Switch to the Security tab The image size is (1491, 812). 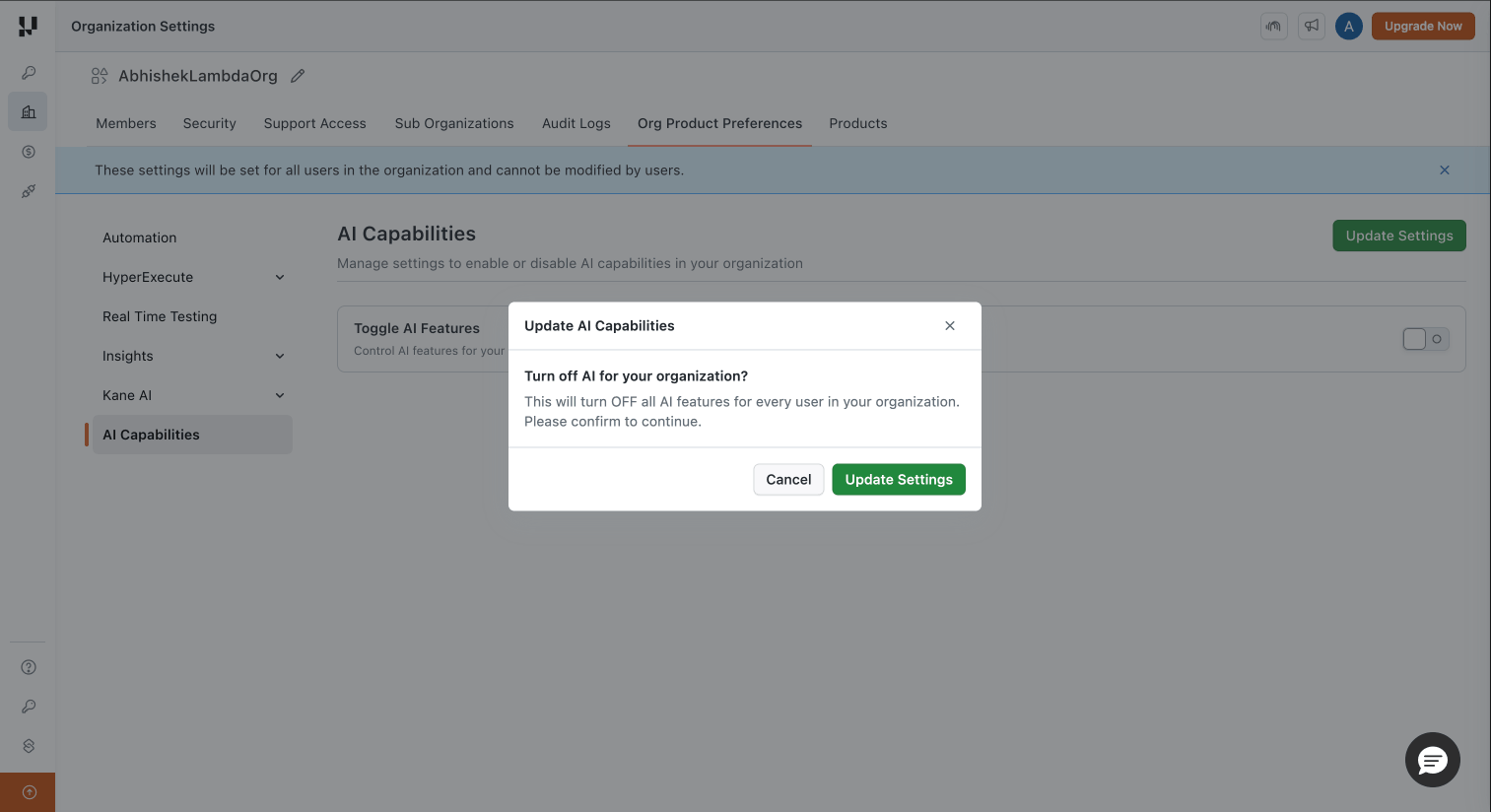coord(209,123)
